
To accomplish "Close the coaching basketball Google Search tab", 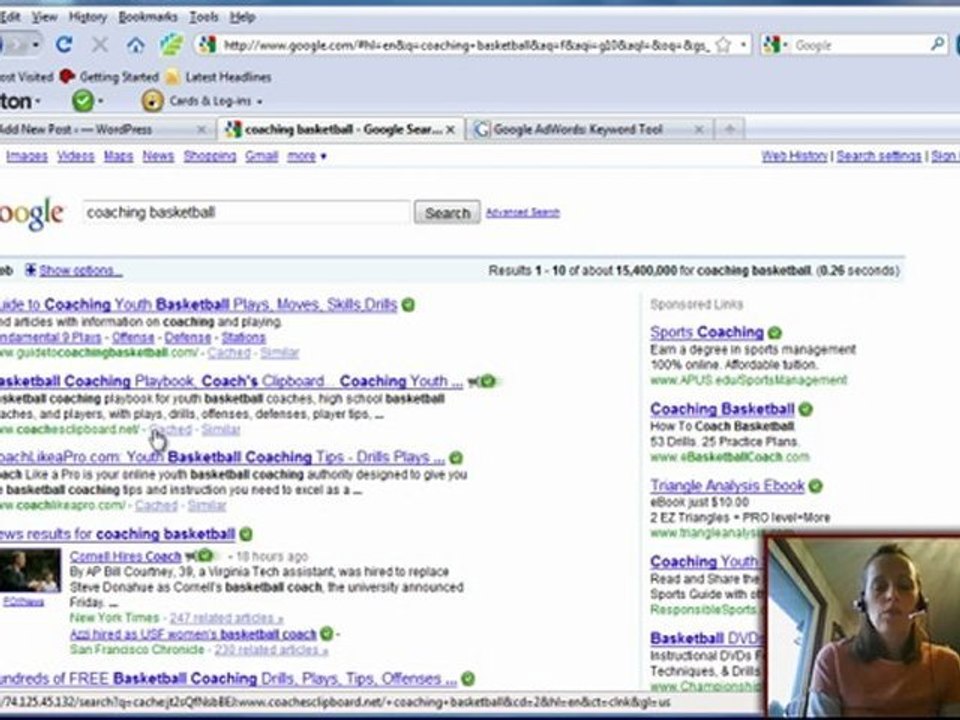I will 450,130.
